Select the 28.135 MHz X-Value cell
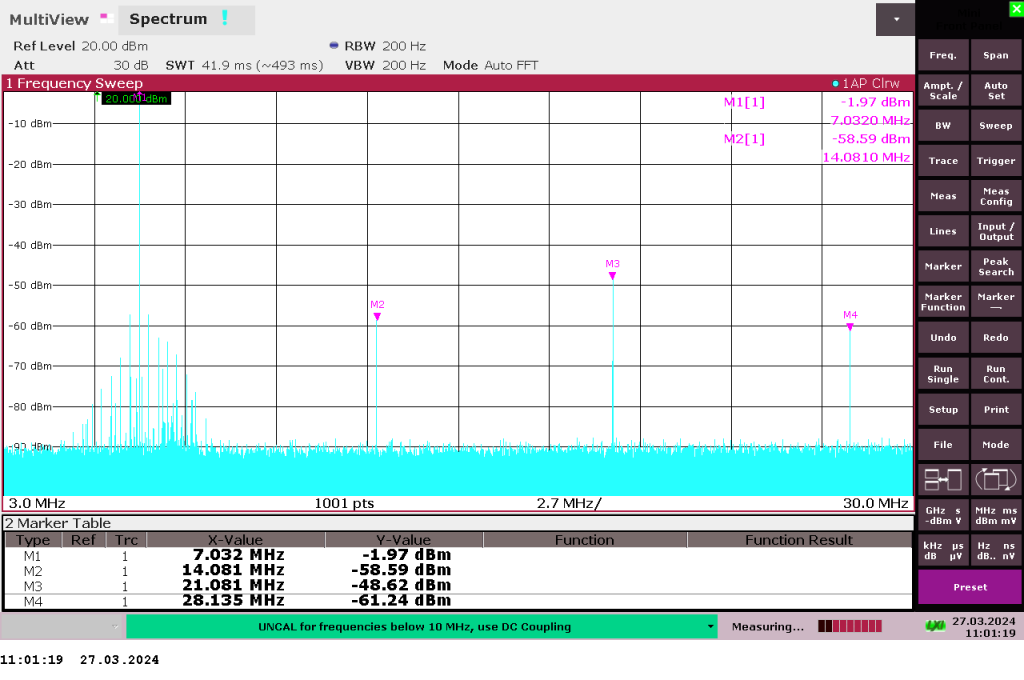This screenshot has height=680, width=1024. coord(233,600)
